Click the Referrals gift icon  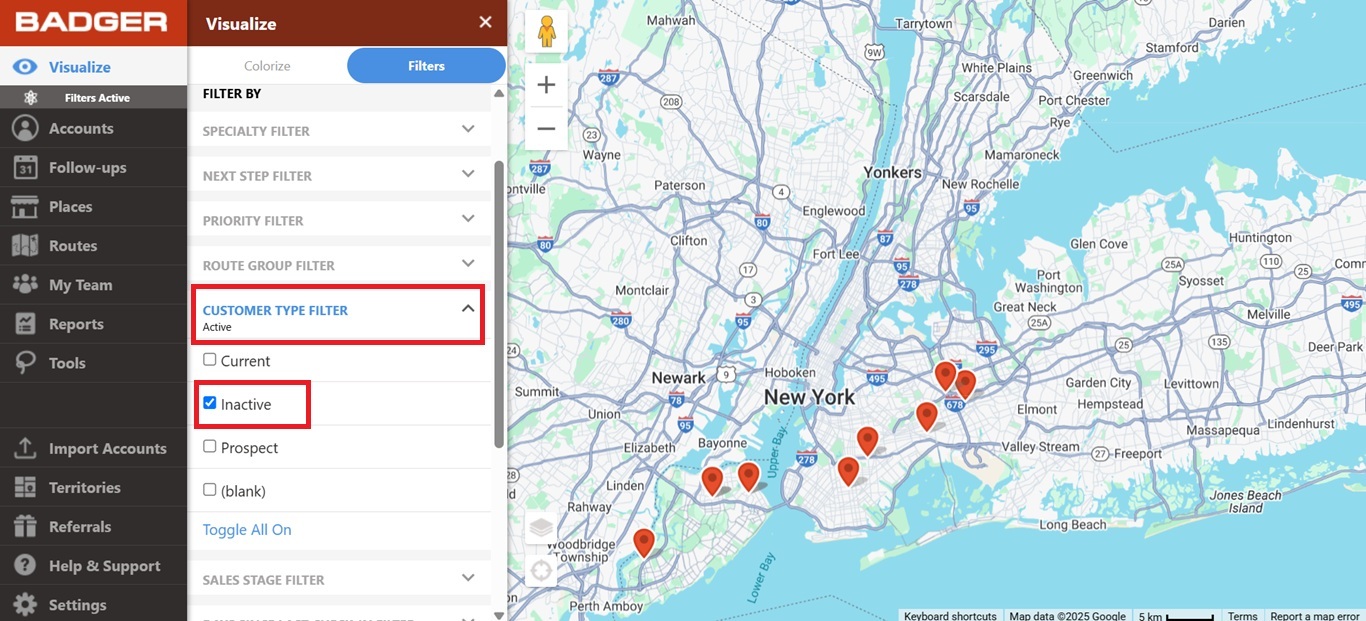click(25, 526)
